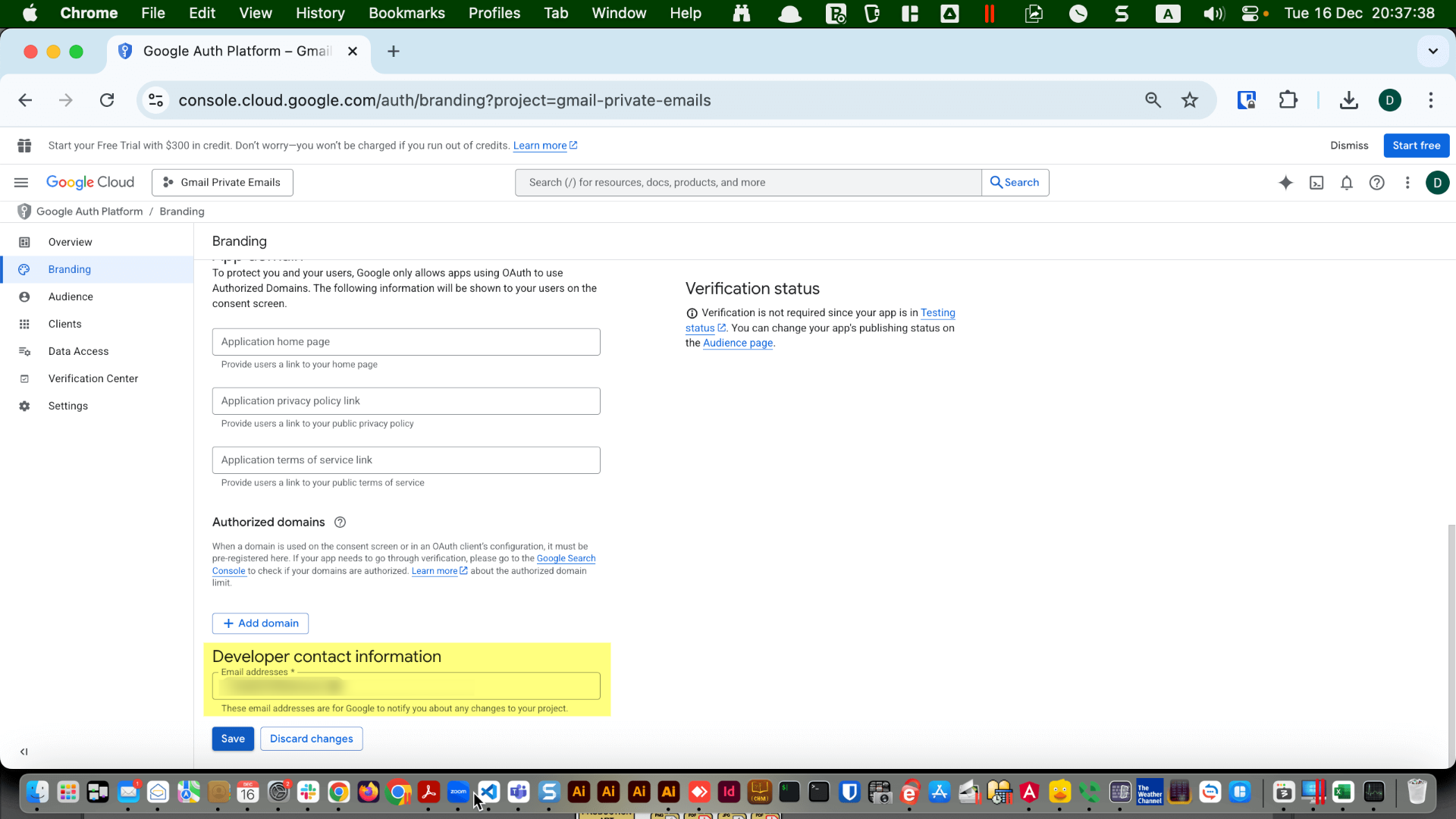The image size is (1456, 819).
Task: Open the more options three-dot icon
Action: pyautogui.click(x=1408, y=182)
